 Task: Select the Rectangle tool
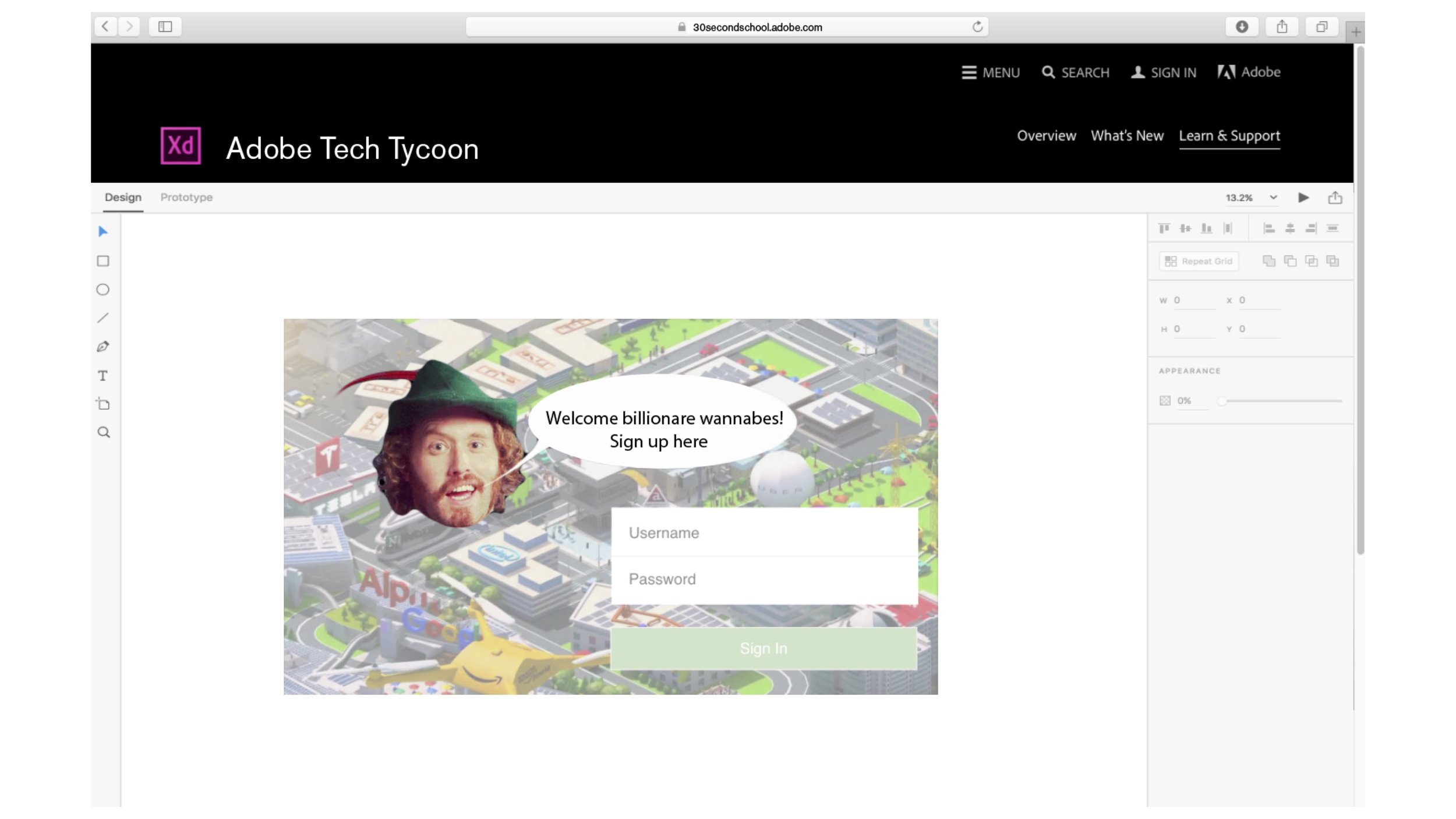pyautogui.click(x=103, y=261)
